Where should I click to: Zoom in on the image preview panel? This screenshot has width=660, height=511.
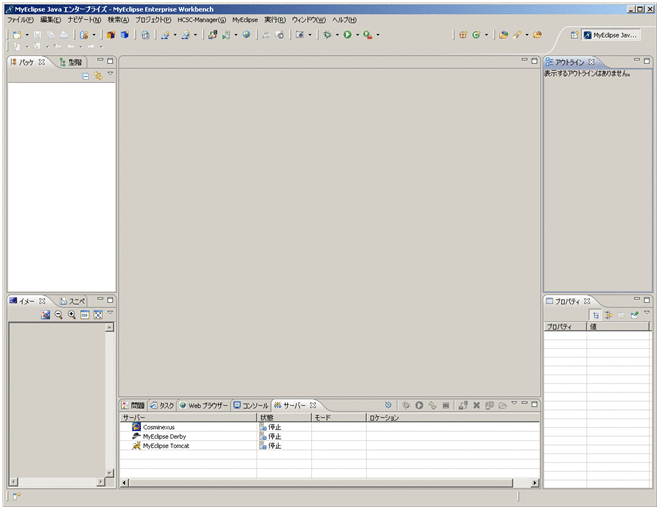click(x=72, y=314)
